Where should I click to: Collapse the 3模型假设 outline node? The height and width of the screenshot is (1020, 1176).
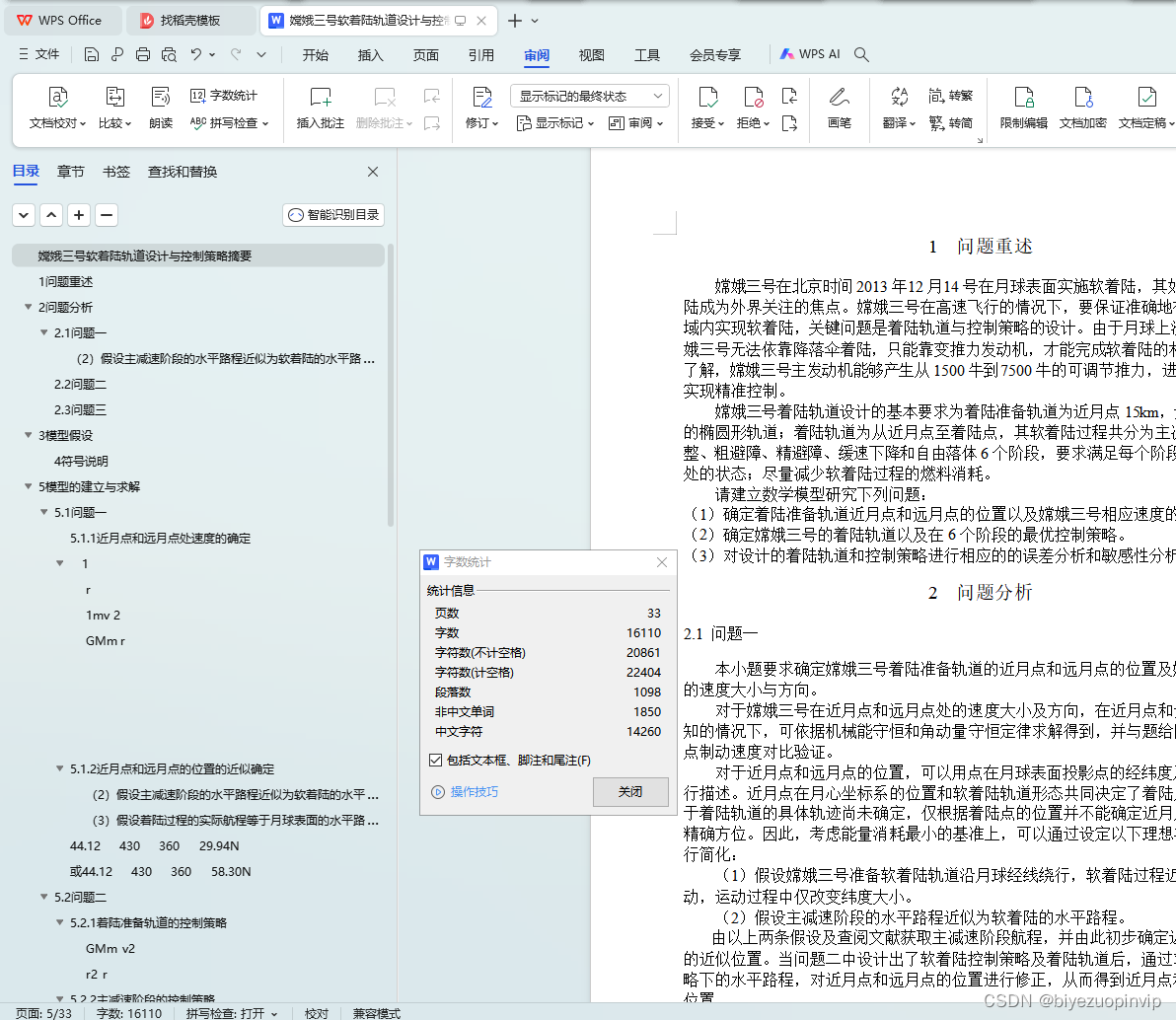28,435
